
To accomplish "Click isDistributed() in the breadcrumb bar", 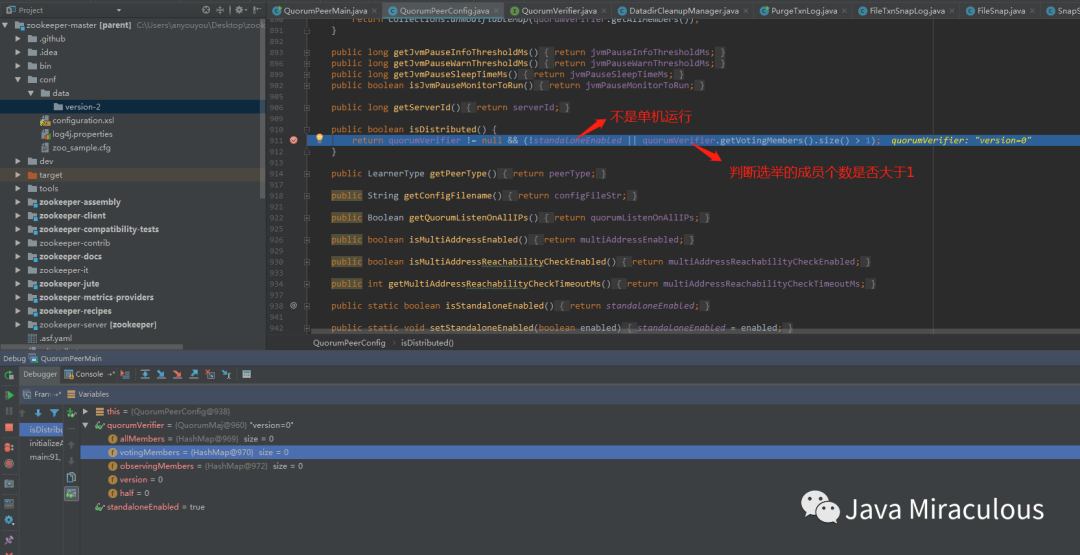I will 427,342.
